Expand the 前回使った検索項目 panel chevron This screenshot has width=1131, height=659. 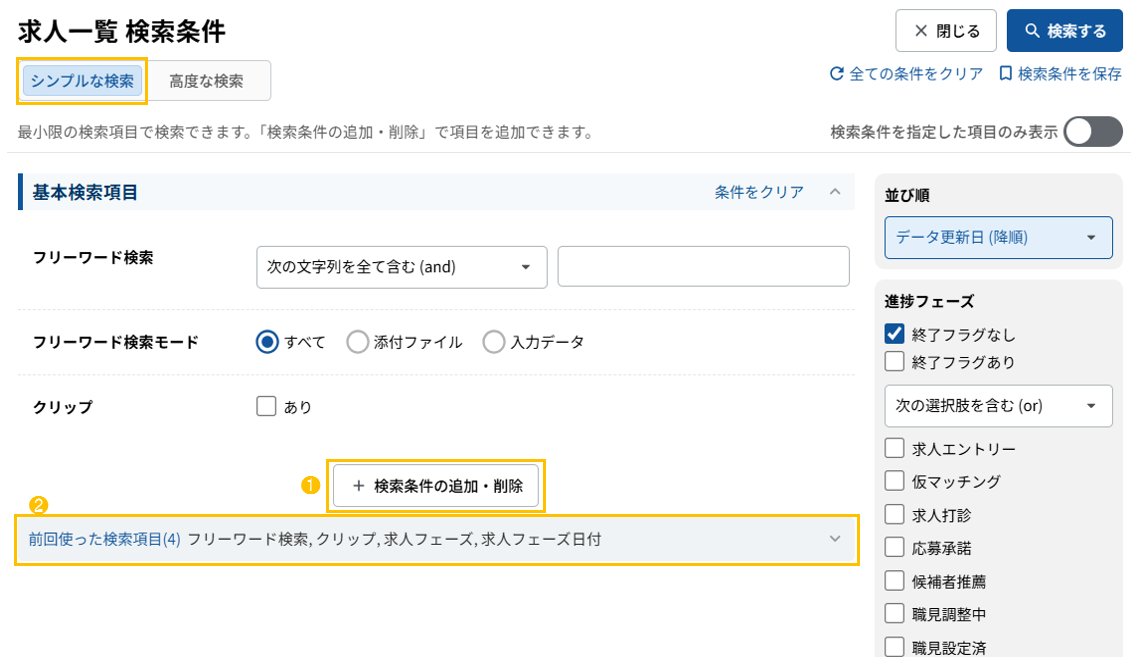click(835, 539)
